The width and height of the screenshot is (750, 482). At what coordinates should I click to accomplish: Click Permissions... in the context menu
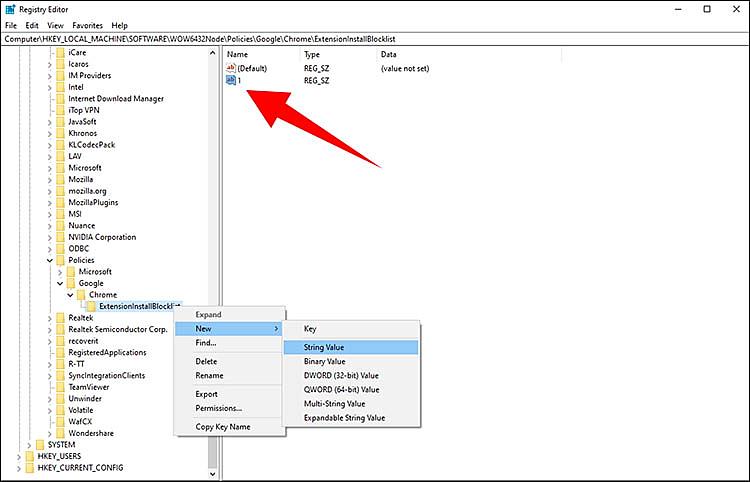[229, 408]
